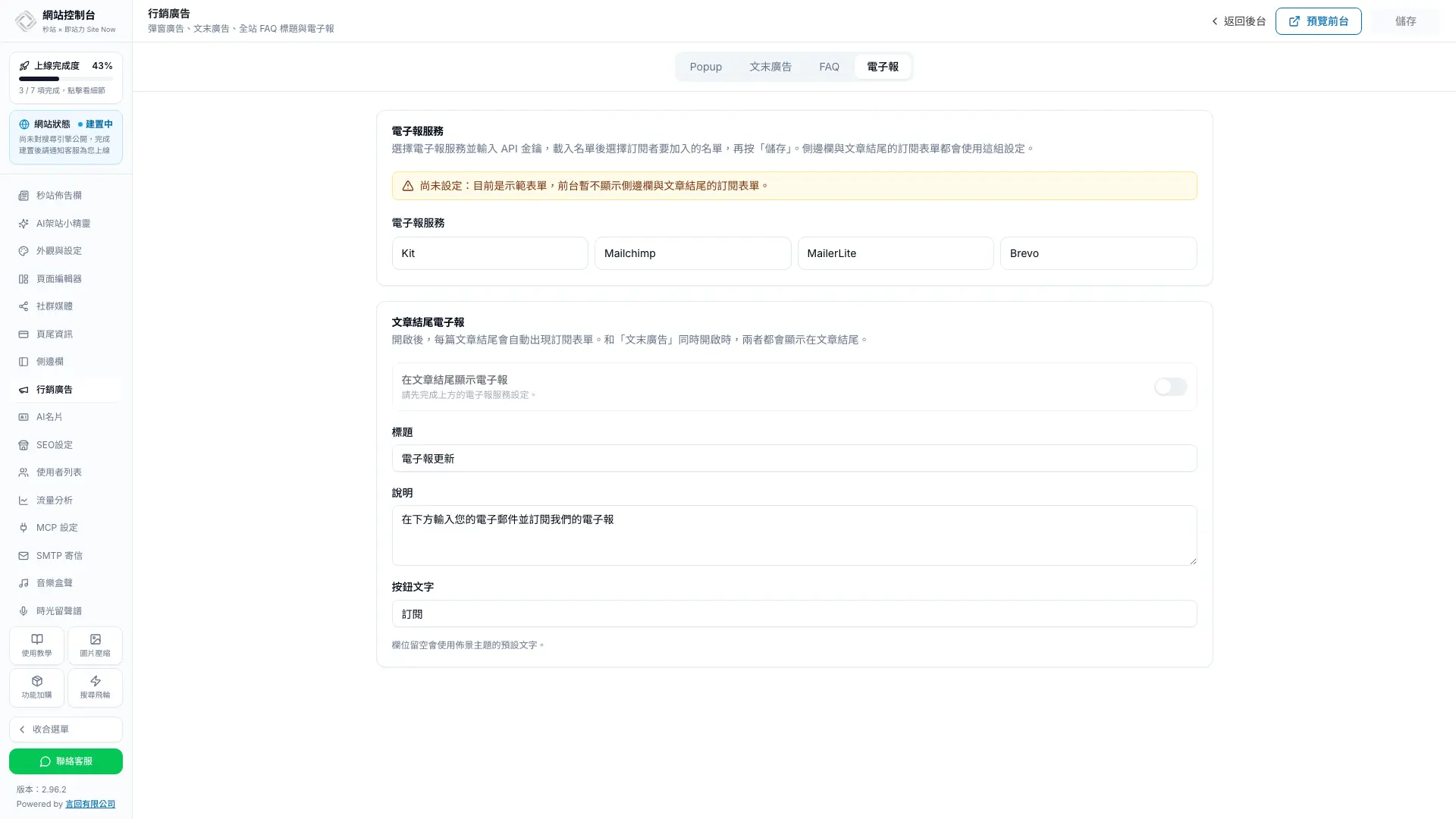Open 側邊欄 panel icon
The height and width of the screenshot is (819, 1456).
(x=24, y=362)
